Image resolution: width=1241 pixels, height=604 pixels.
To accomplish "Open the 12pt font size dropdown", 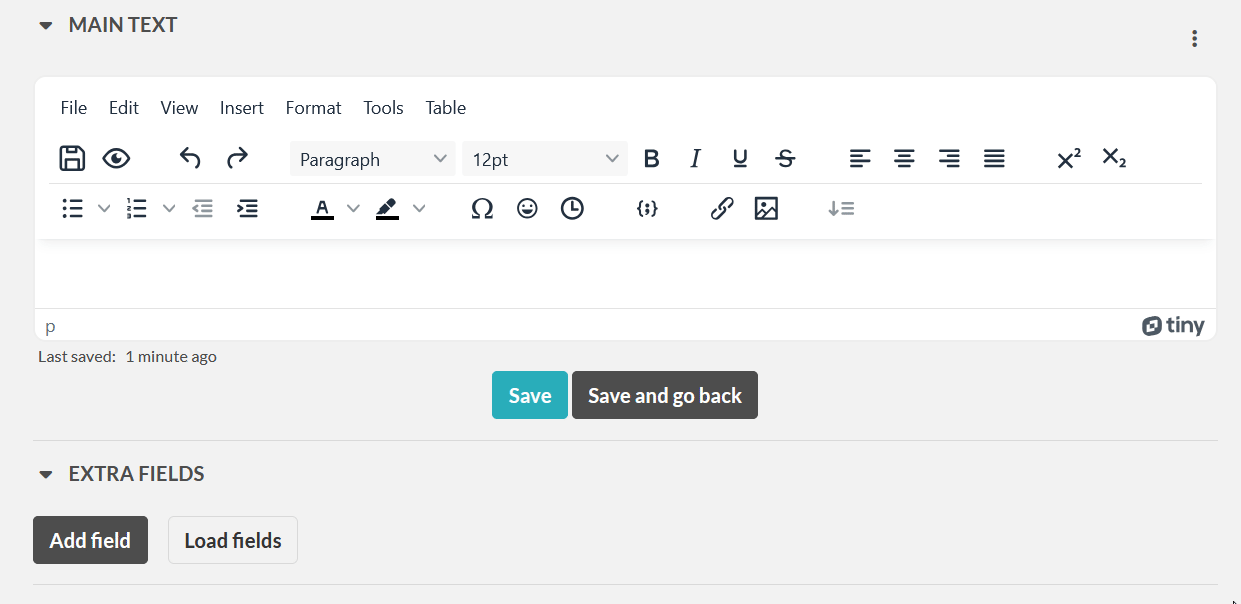I will click(544, 159).
